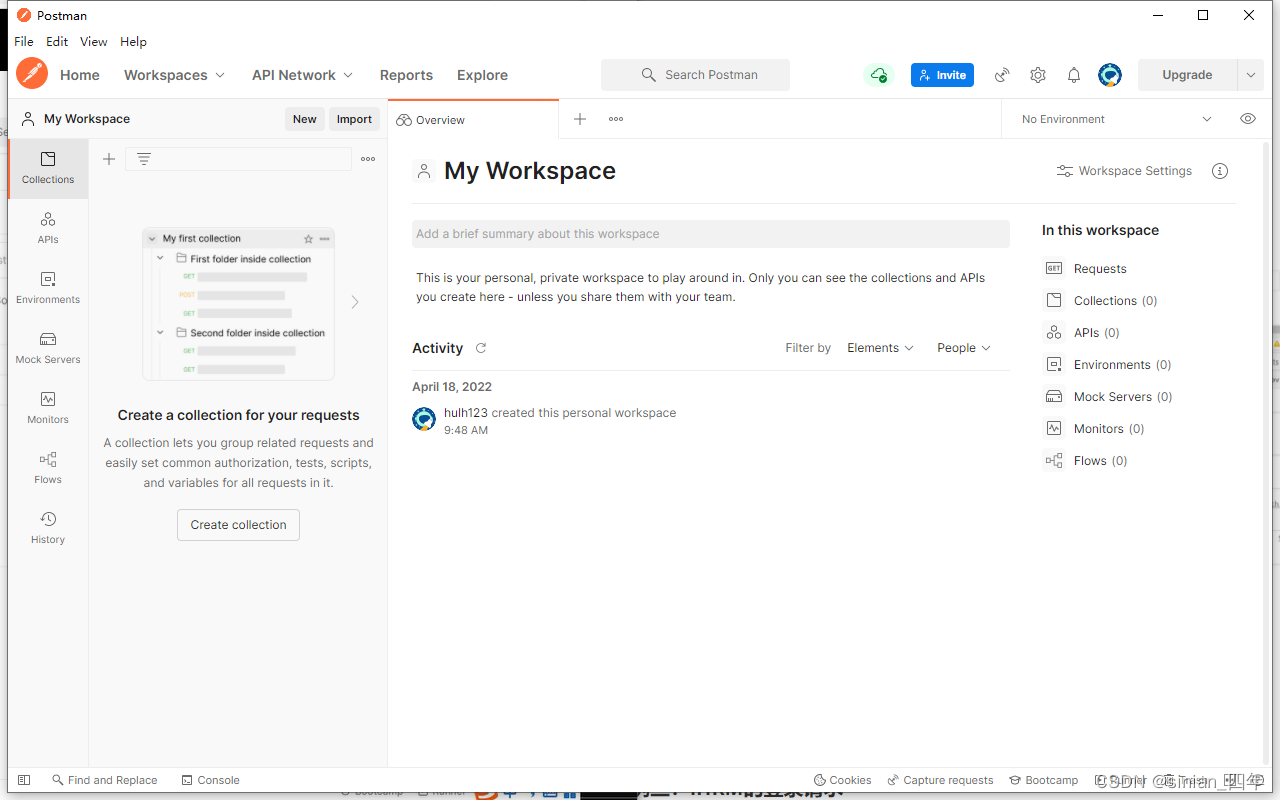Open Bootcamp in the status bar

pyautogui.click(x=1044, y=780)
